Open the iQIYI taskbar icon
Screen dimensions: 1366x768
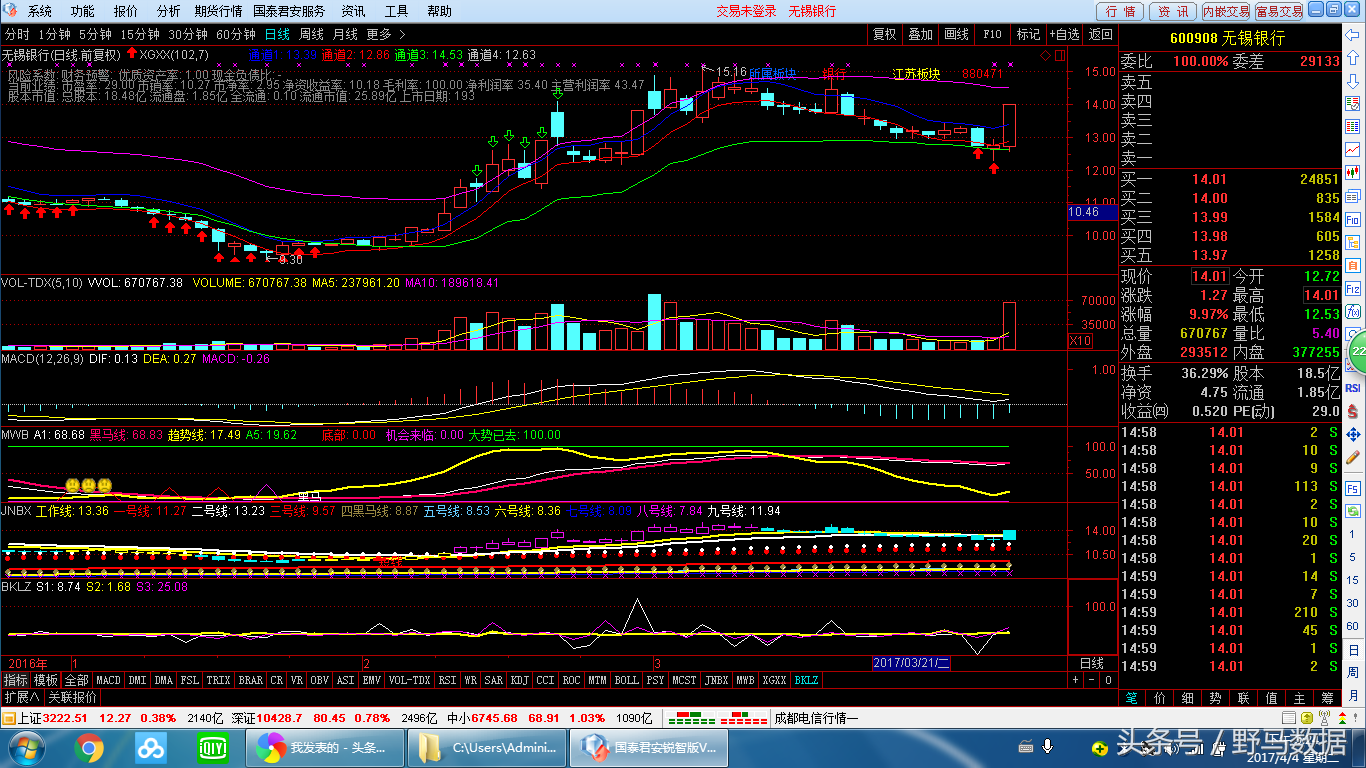(213, 747)
